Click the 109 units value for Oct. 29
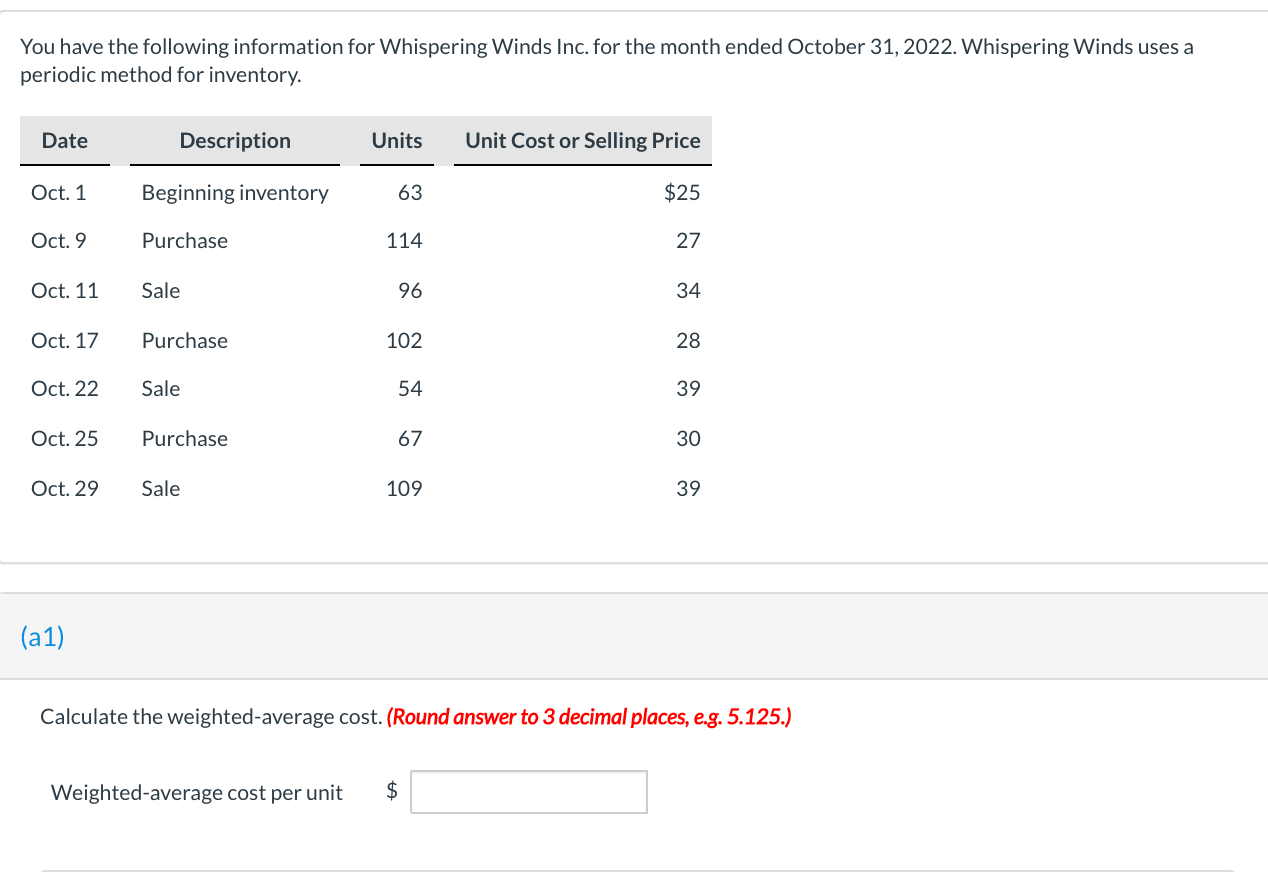Image resolution: width=1268 pixels, height=872 pixels. click(404, 488)
